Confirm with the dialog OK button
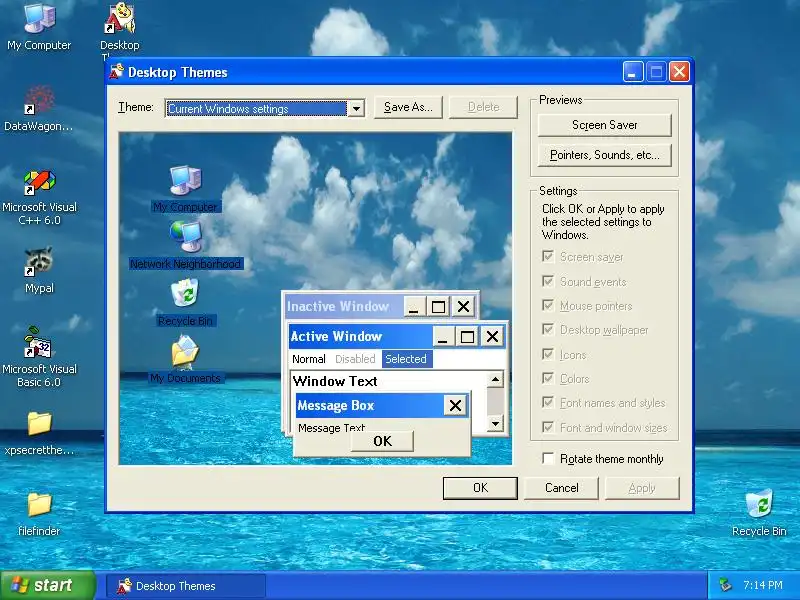The height and width of the screenshot is (600, 800). [x=480, y=488]
